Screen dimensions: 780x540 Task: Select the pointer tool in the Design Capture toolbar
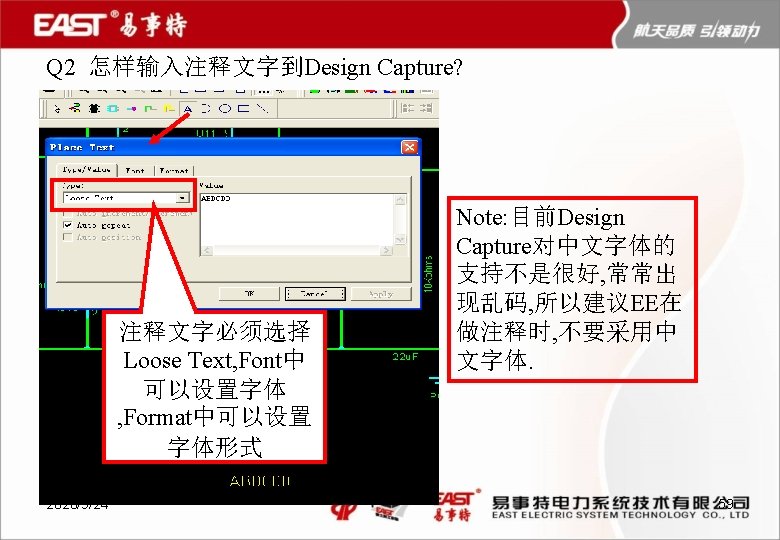(57, 108)
